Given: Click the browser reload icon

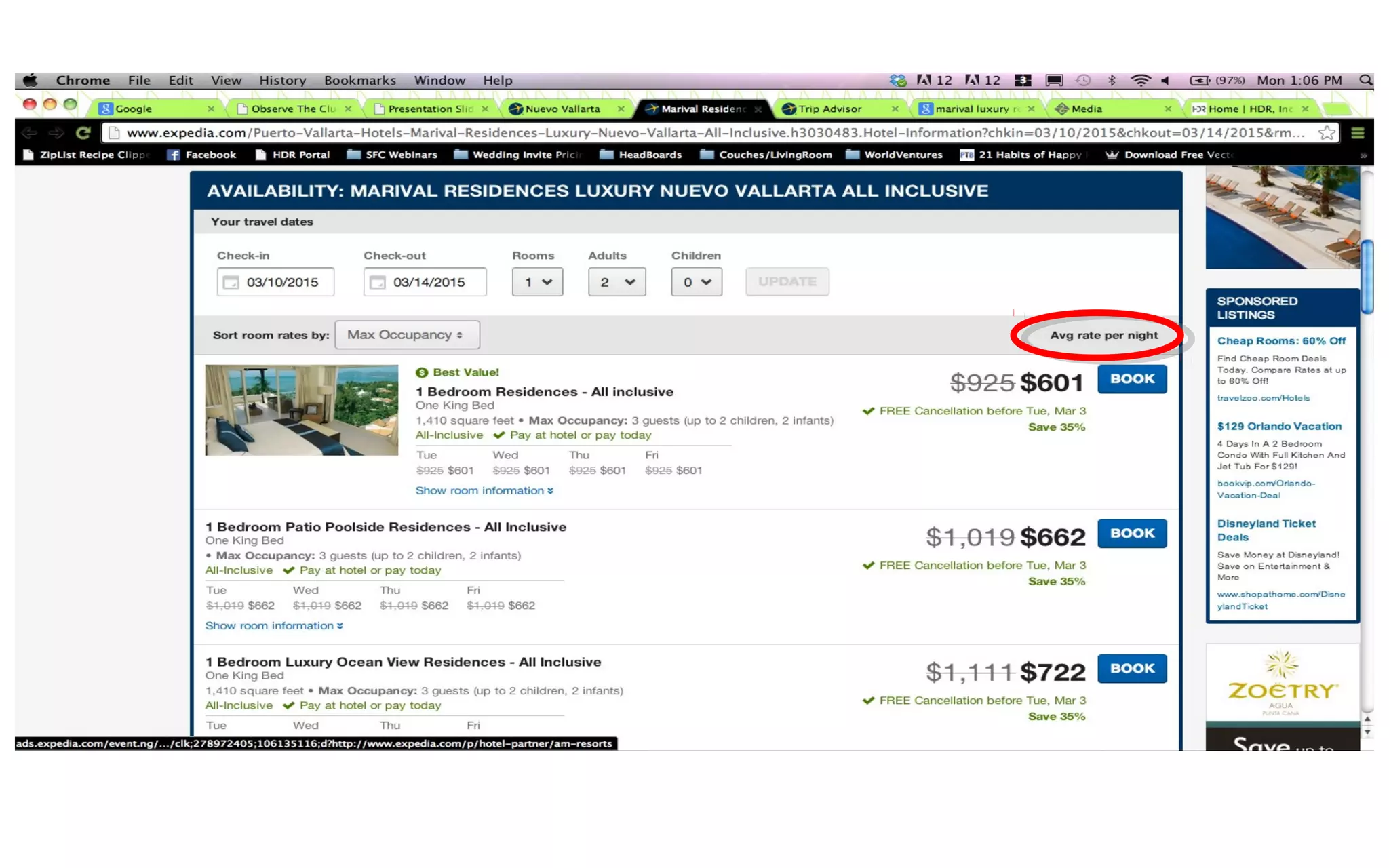Looking at the screenshot, I should tap(83, 133).
